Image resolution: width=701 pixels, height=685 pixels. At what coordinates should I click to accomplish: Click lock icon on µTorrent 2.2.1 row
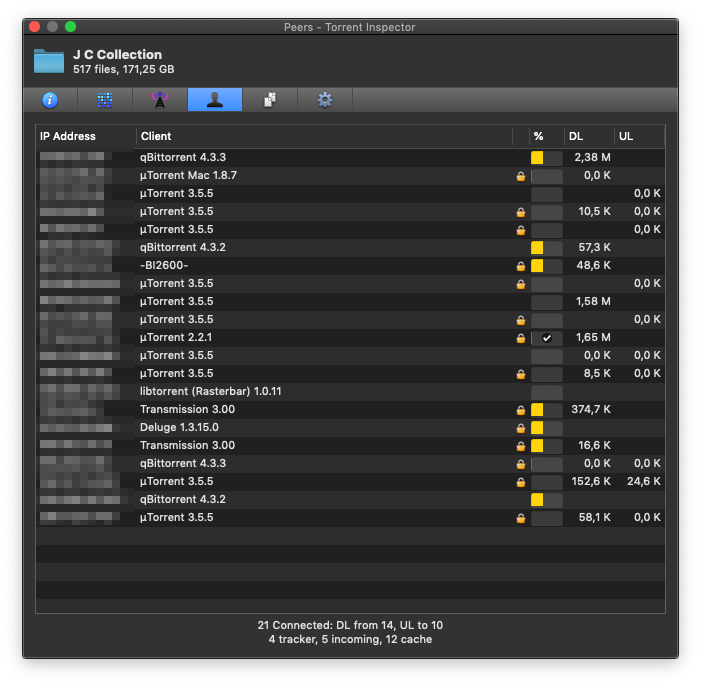(520, 338)
